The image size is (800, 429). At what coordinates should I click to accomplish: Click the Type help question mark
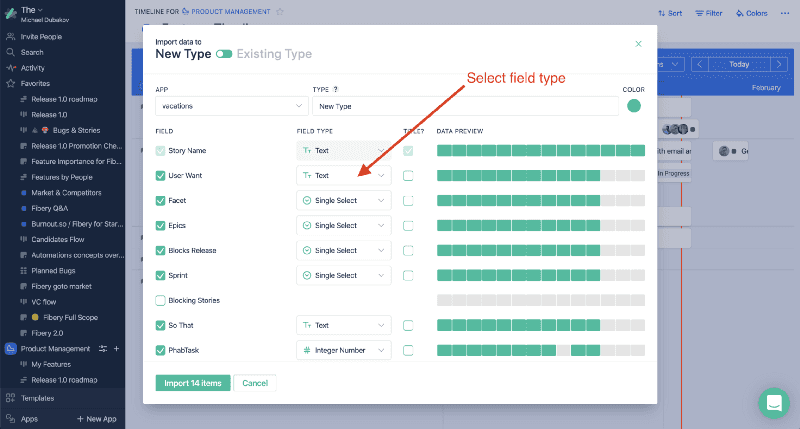click(335, 89)
